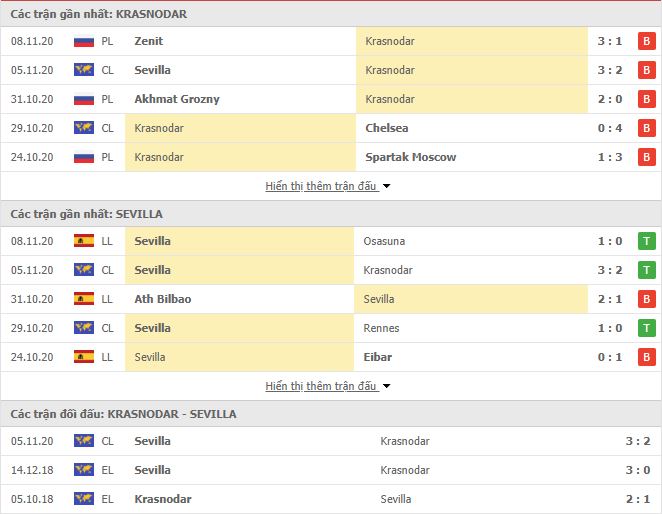Open 'Hiển thị thêm trận đấu' under Sevilla
662x514 pixels.
[x=321, y=386]
